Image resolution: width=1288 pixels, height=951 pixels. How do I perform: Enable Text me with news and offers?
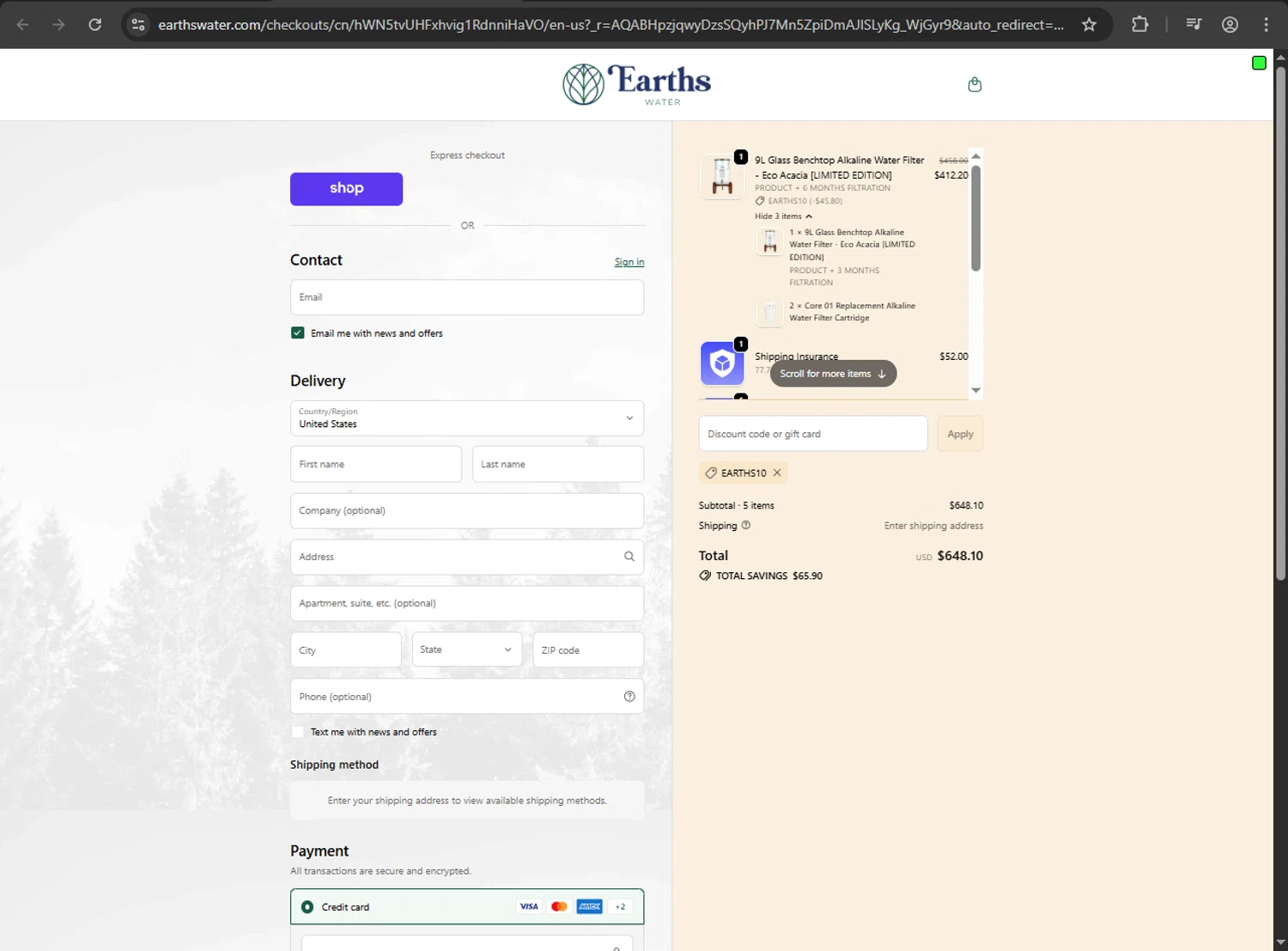pos(297,732)
